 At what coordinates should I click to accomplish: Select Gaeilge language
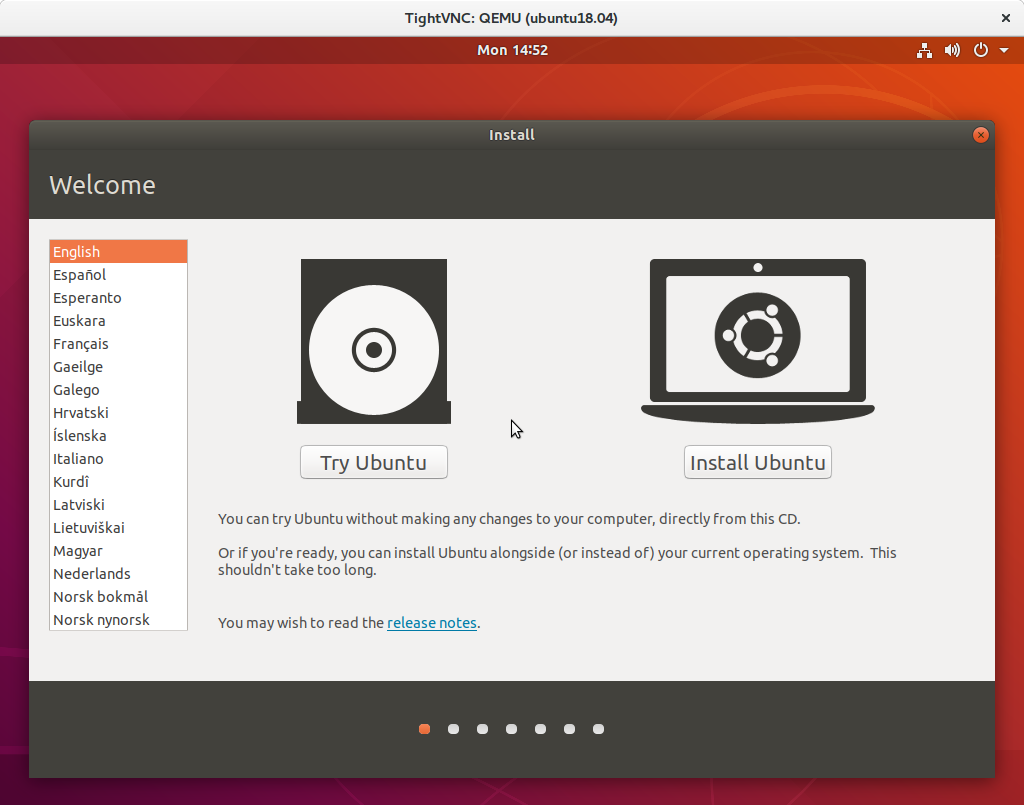pyautogui.click(x=118, y=367)
